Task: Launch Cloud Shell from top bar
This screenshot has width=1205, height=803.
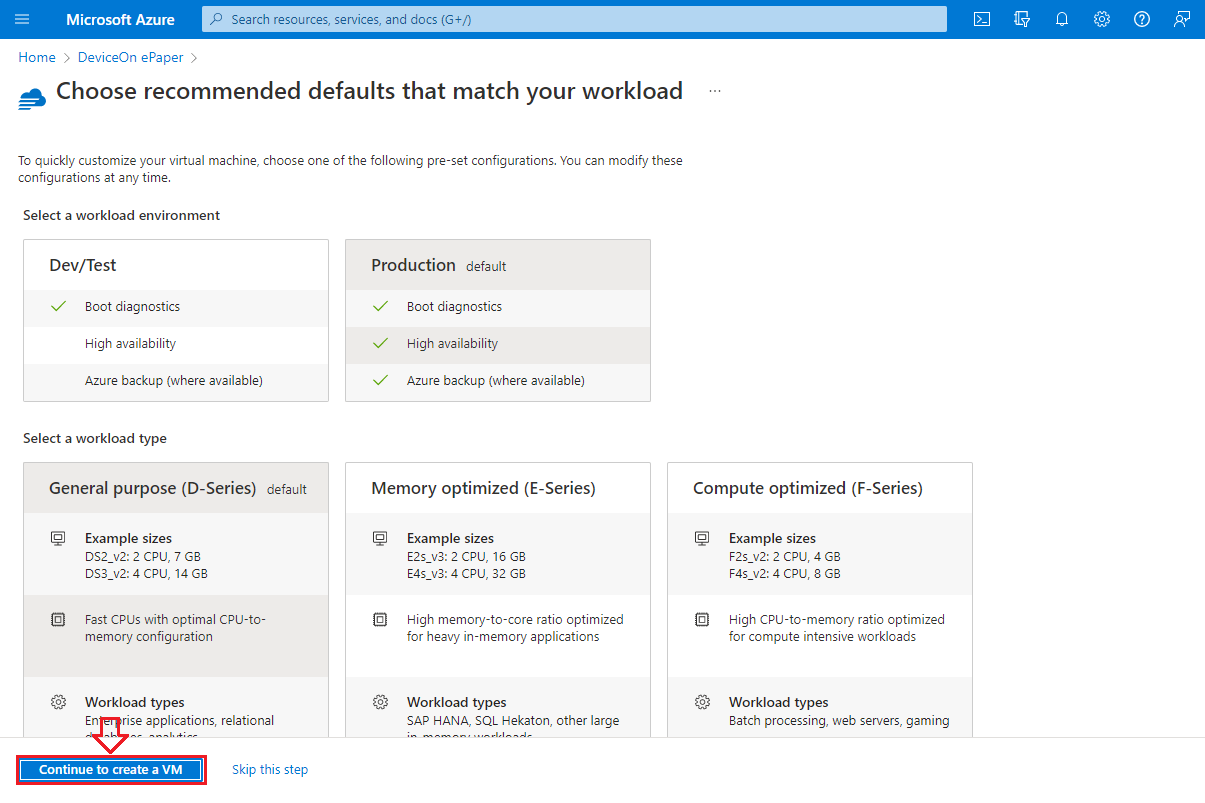Action: pyautogui.click(x=982, y=19)
